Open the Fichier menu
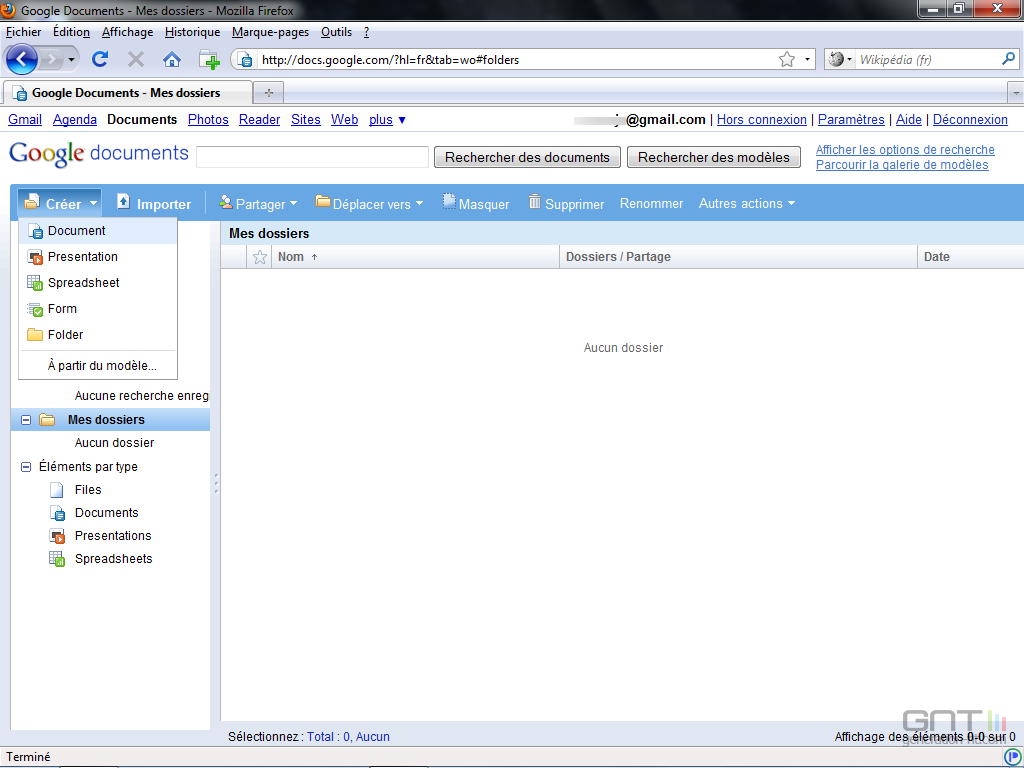 click(24, 32)
